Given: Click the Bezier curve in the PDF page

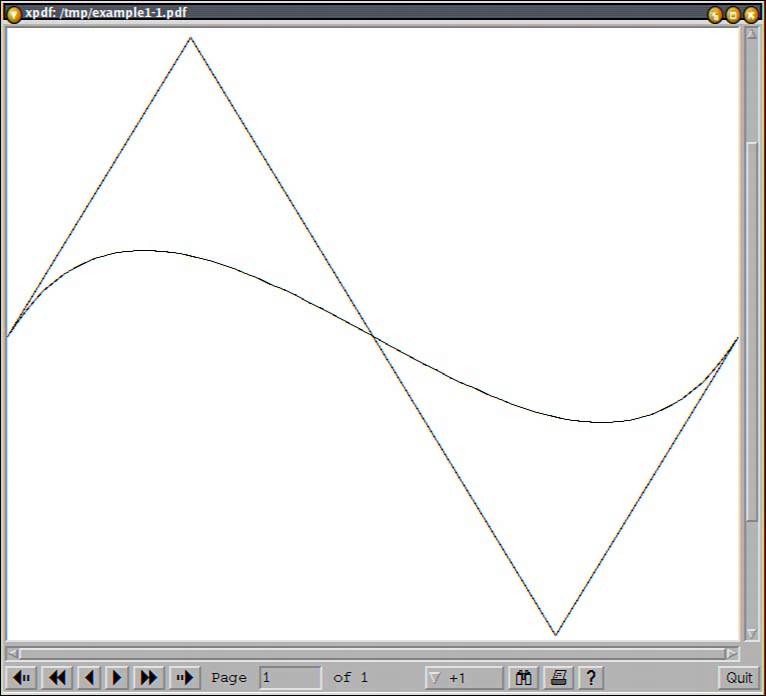Looking at the screenshot, I should 147,250.
